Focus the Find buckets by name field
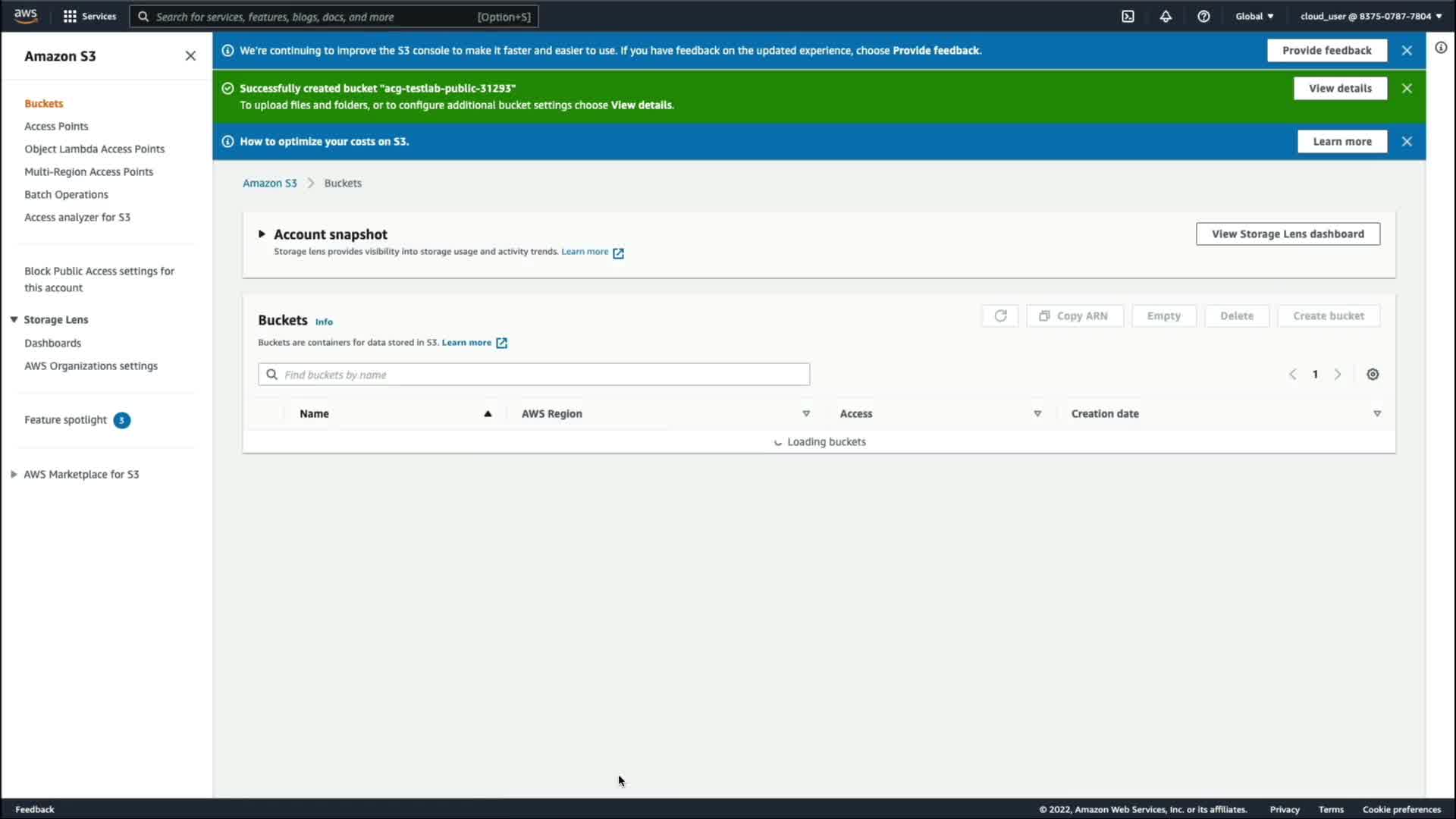 tap(534, 374)
